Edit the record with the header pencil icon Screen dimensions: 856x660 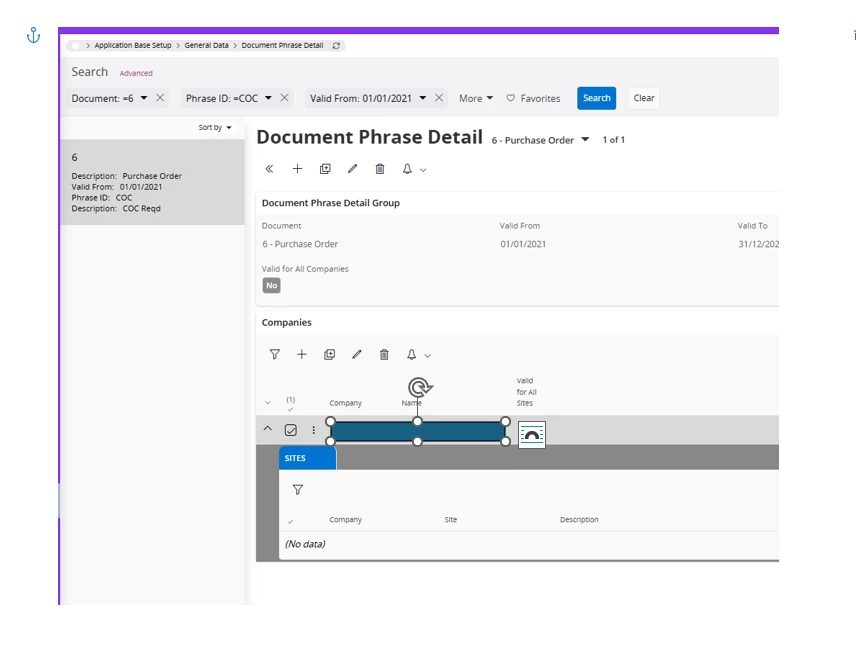pos(352,169)
